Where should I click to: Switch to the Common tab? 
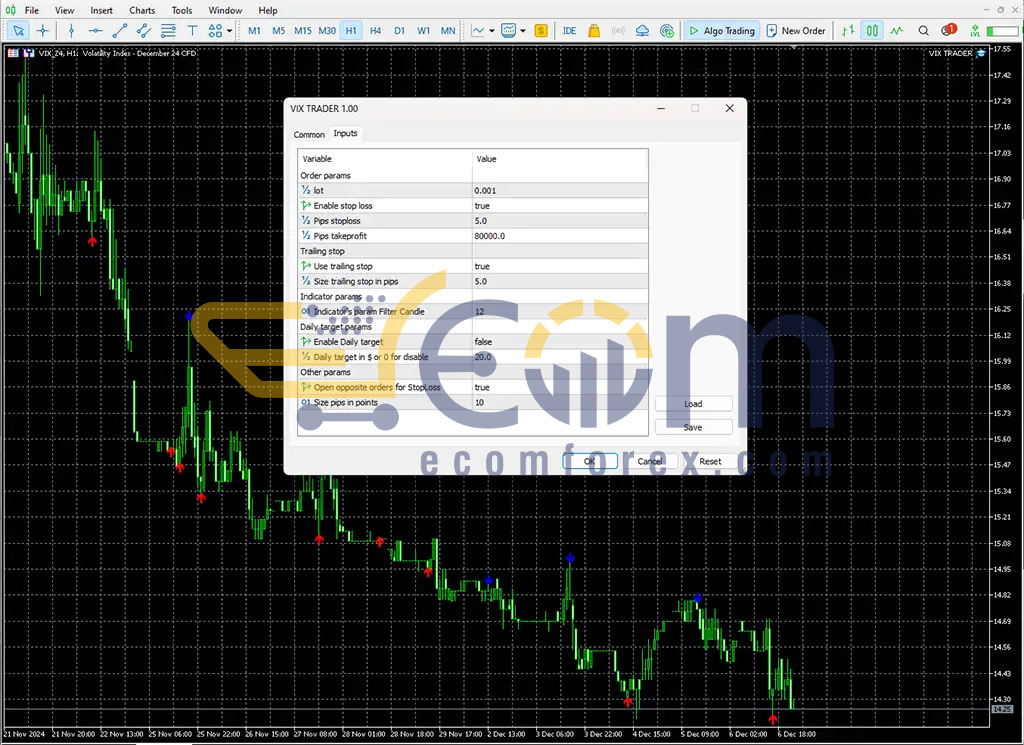pos(309,135)
